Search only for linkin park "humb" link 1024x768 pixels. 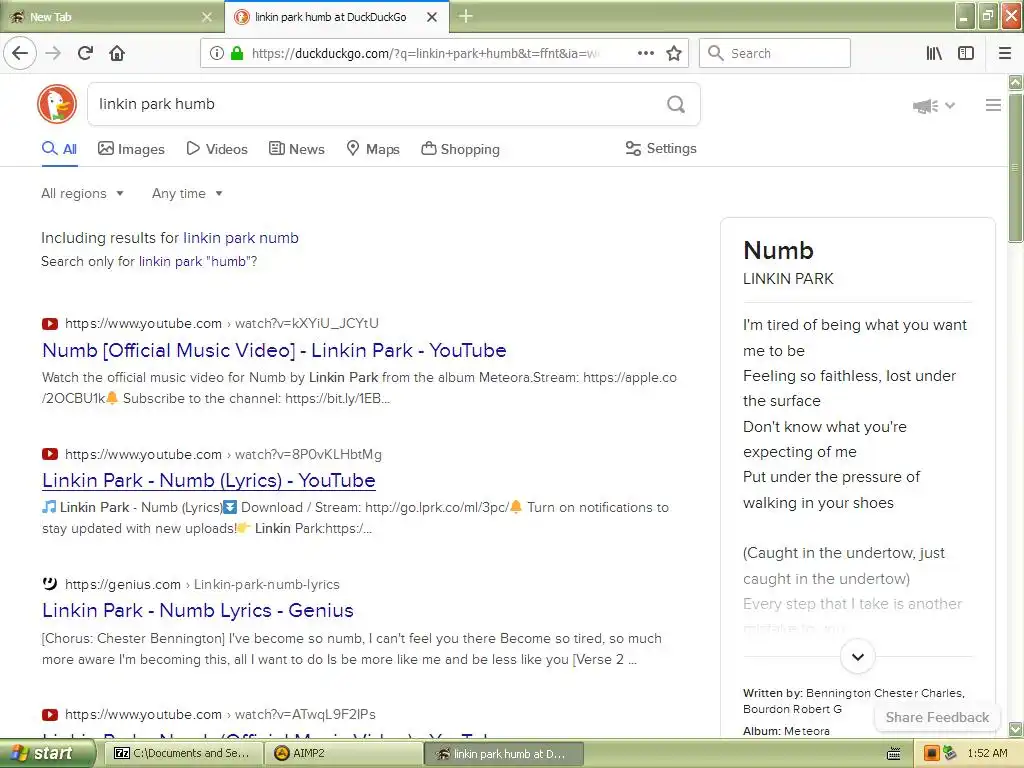click(197, 261)
